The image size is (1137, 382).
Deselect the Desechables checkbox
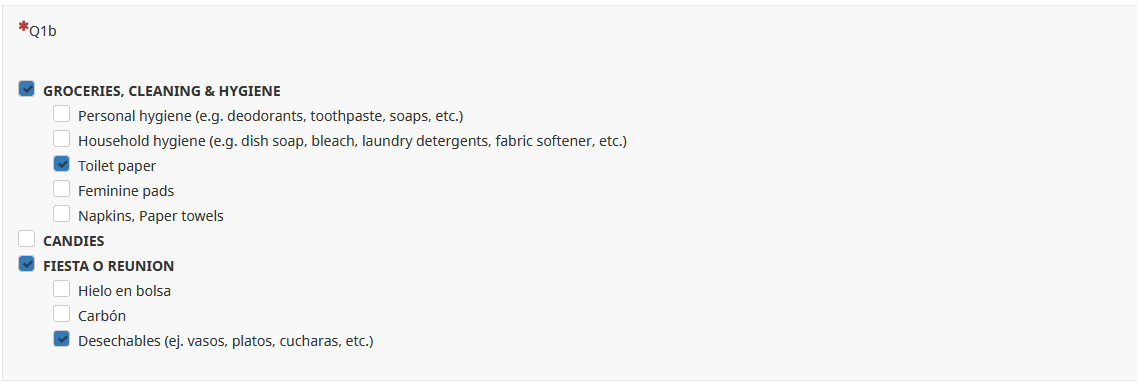62,339
